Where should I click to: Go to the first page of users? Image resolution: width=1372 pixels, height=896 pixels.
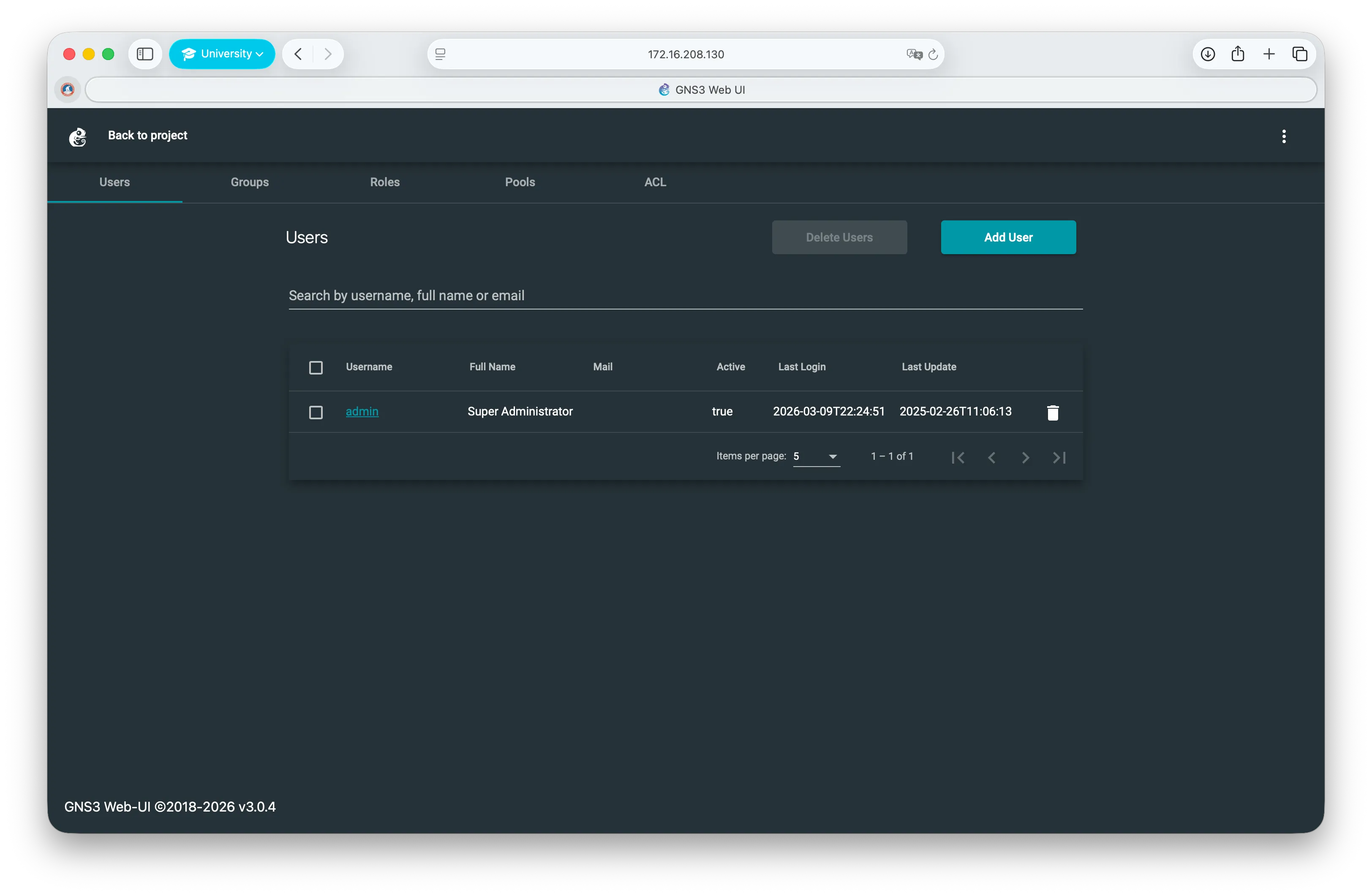coord(958,457)
